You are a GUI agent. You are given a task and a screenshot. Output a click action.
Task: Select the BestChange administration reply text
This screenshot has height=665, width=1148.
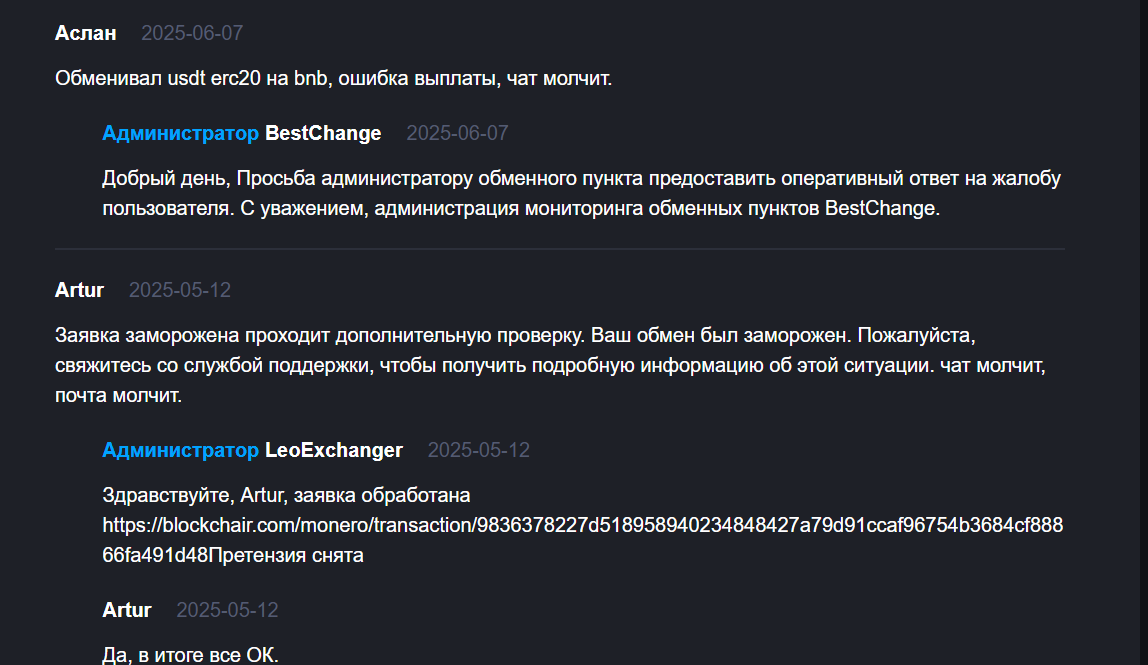pos(580,195)
